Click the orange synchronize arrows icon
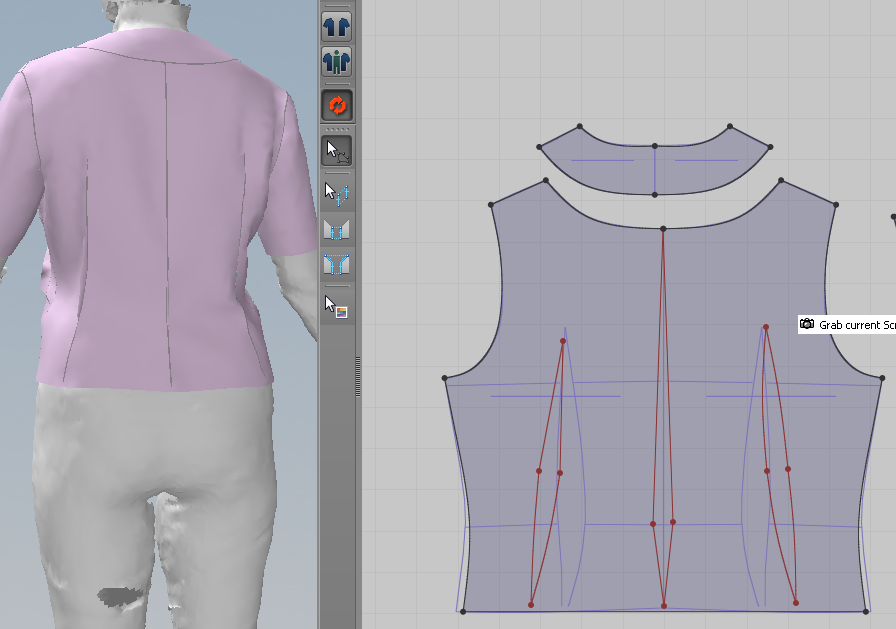The image size is (896, 629). click(336, 105)
